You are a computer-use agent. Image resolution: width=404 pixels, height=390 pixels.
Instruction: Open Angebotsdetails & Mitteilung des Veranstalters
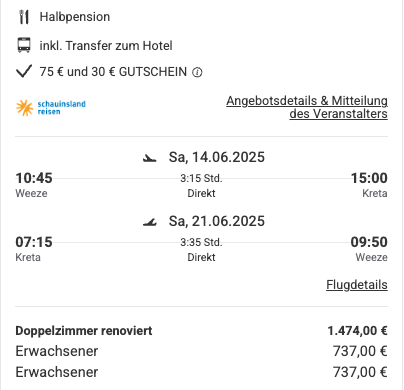coord(307,107)
